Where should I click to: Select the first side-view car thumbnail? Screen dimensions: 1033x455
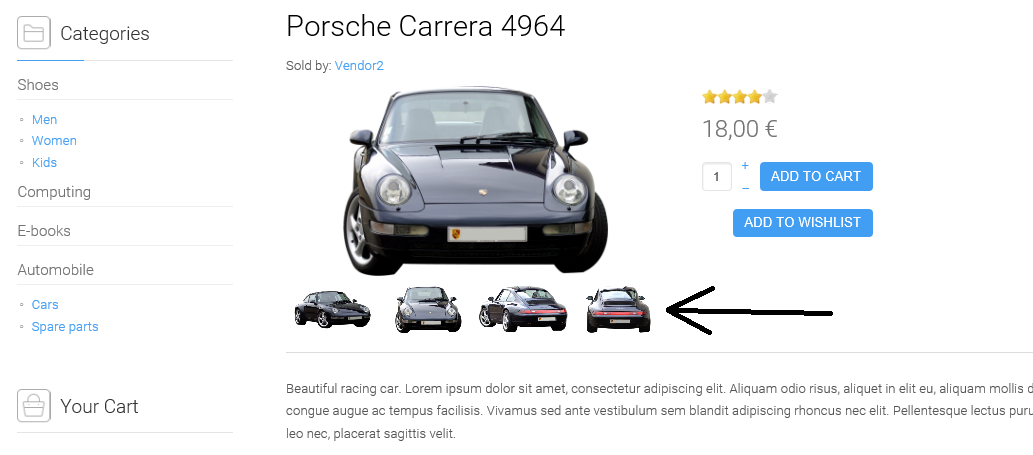pos(332,309)
